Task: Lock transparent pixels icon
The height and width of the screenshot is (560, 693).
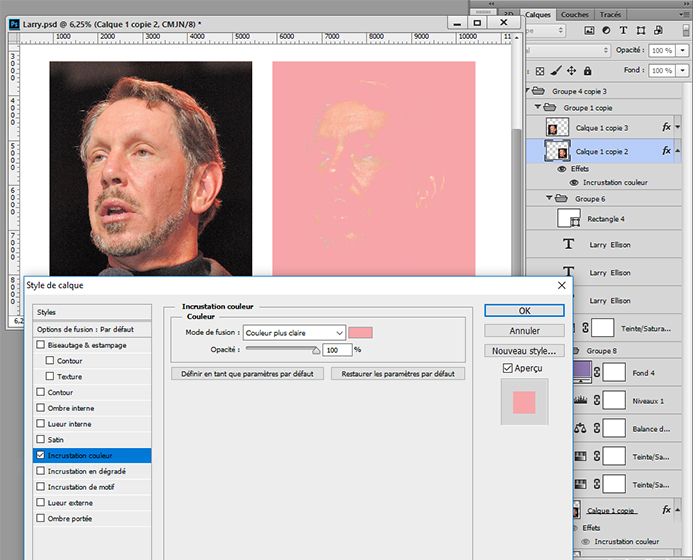Action: [540, 71]
